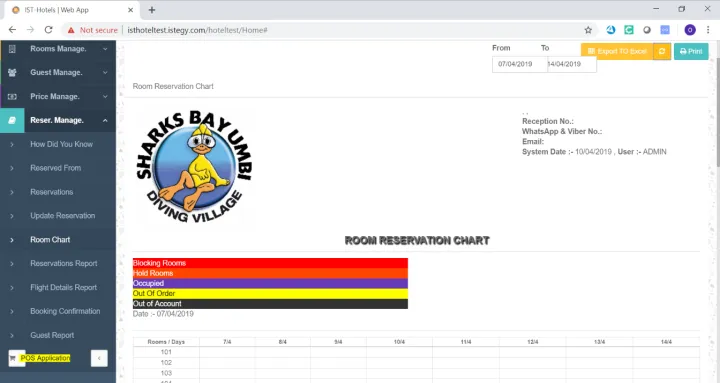Bookmark page with the star icon

[x=588, y=30]
